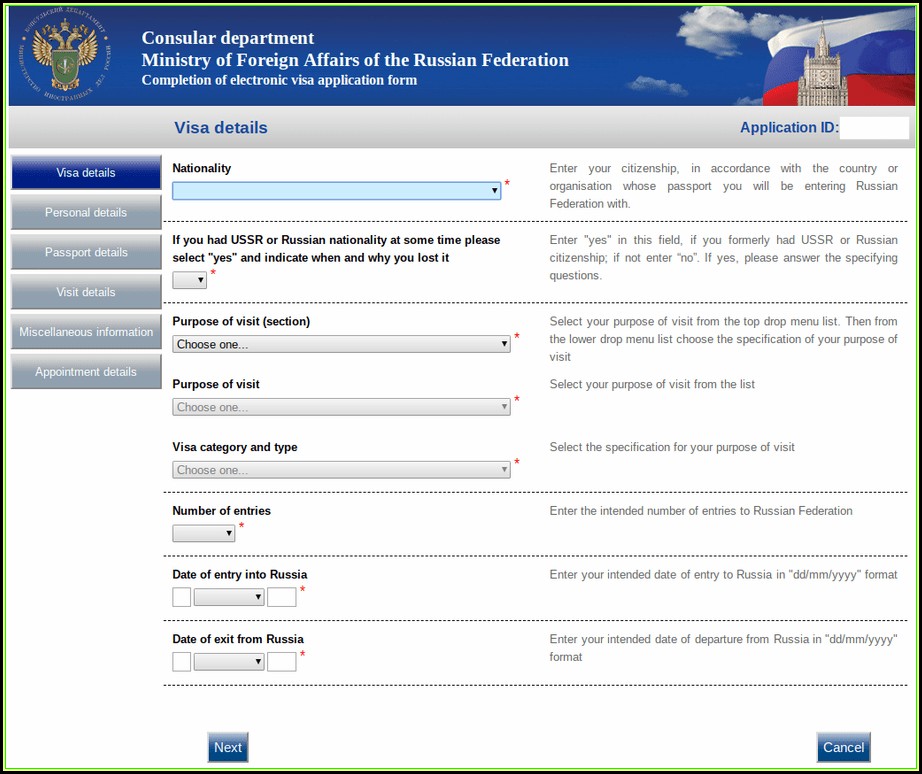922x774 pixels.
Task: Click the 'Date of entry into Russia' label
Action: (x=240, y=575)
